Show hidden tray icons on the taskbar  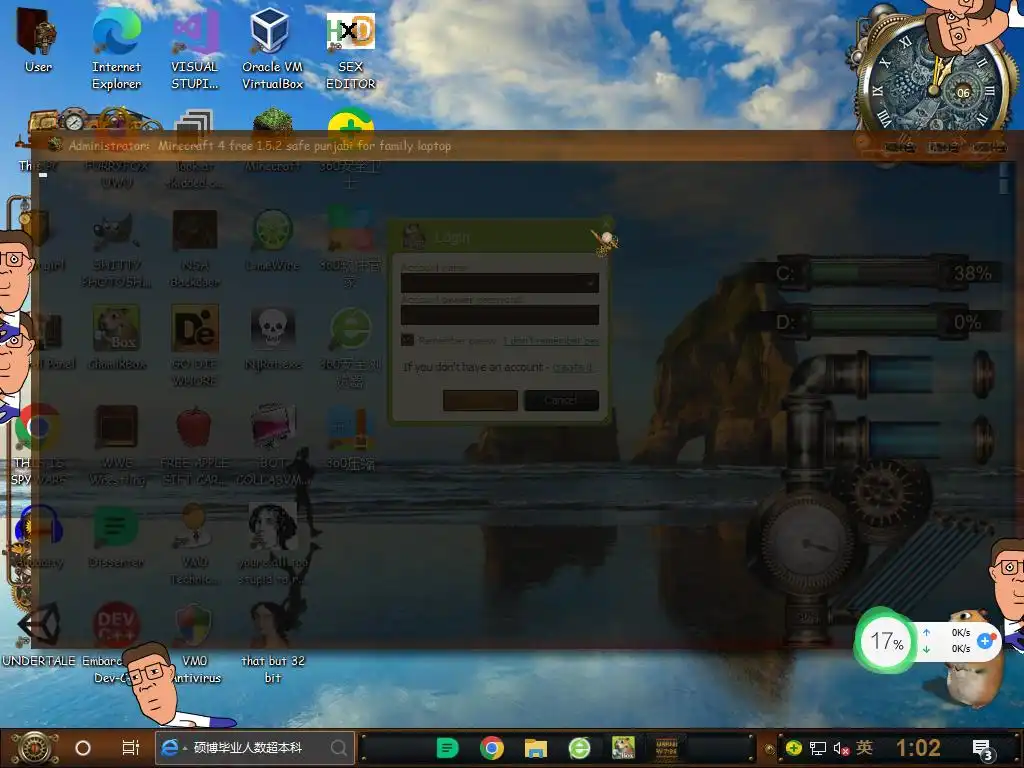pyautogui.click(x=770, y=748)
